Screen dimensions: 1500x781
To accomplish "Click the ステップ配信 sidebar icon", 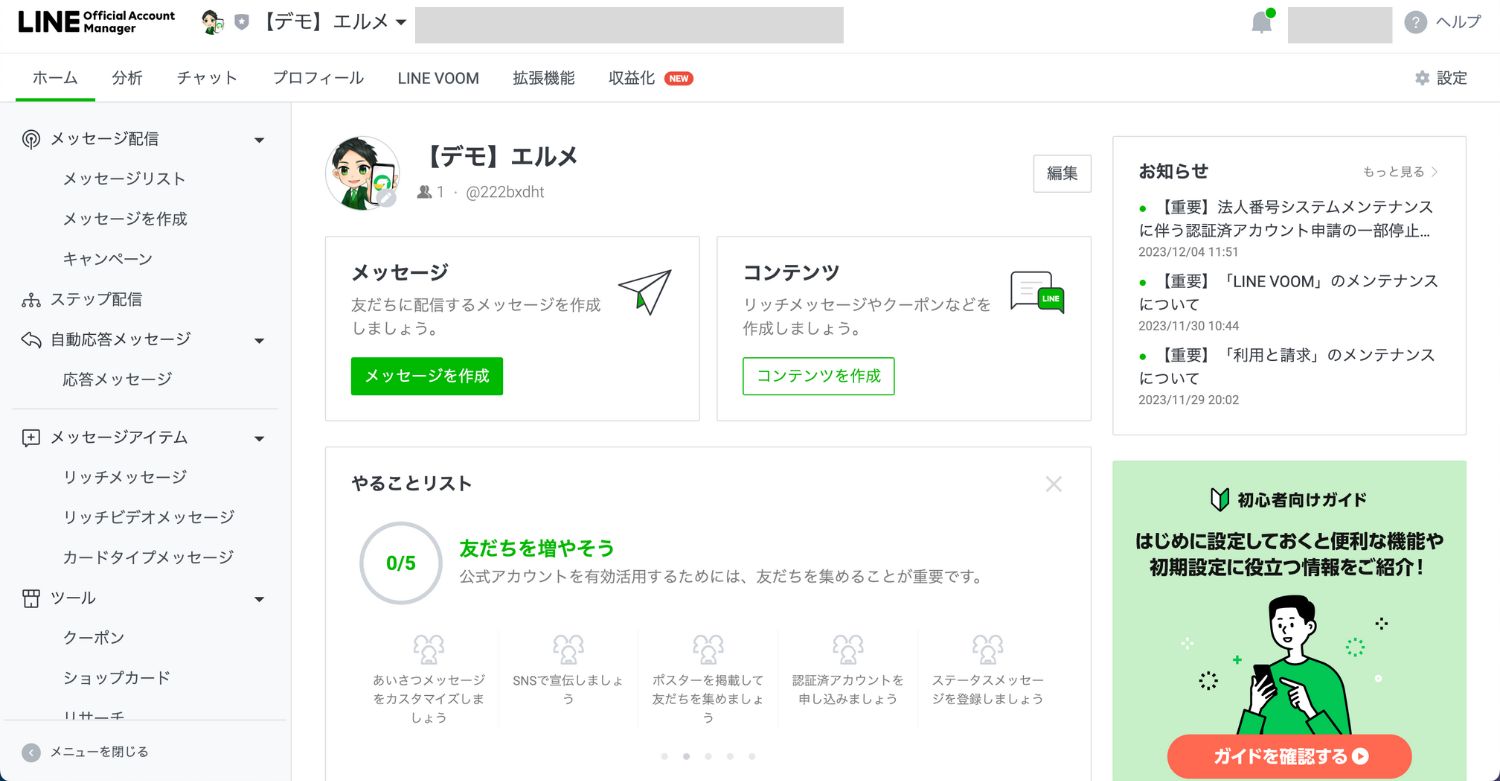I will pyautogui.click(x=30, y=299).
